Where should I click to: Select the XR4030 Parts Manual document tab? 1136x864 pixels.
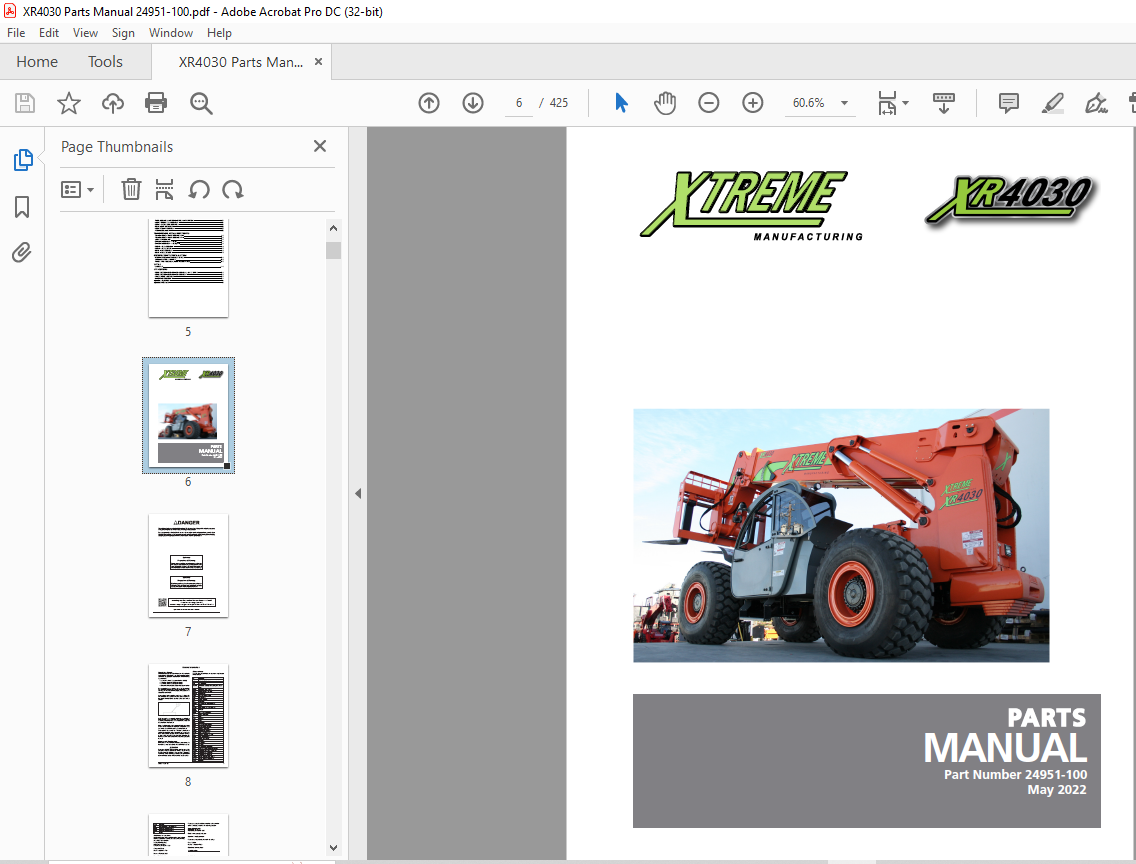click(241, 62)
